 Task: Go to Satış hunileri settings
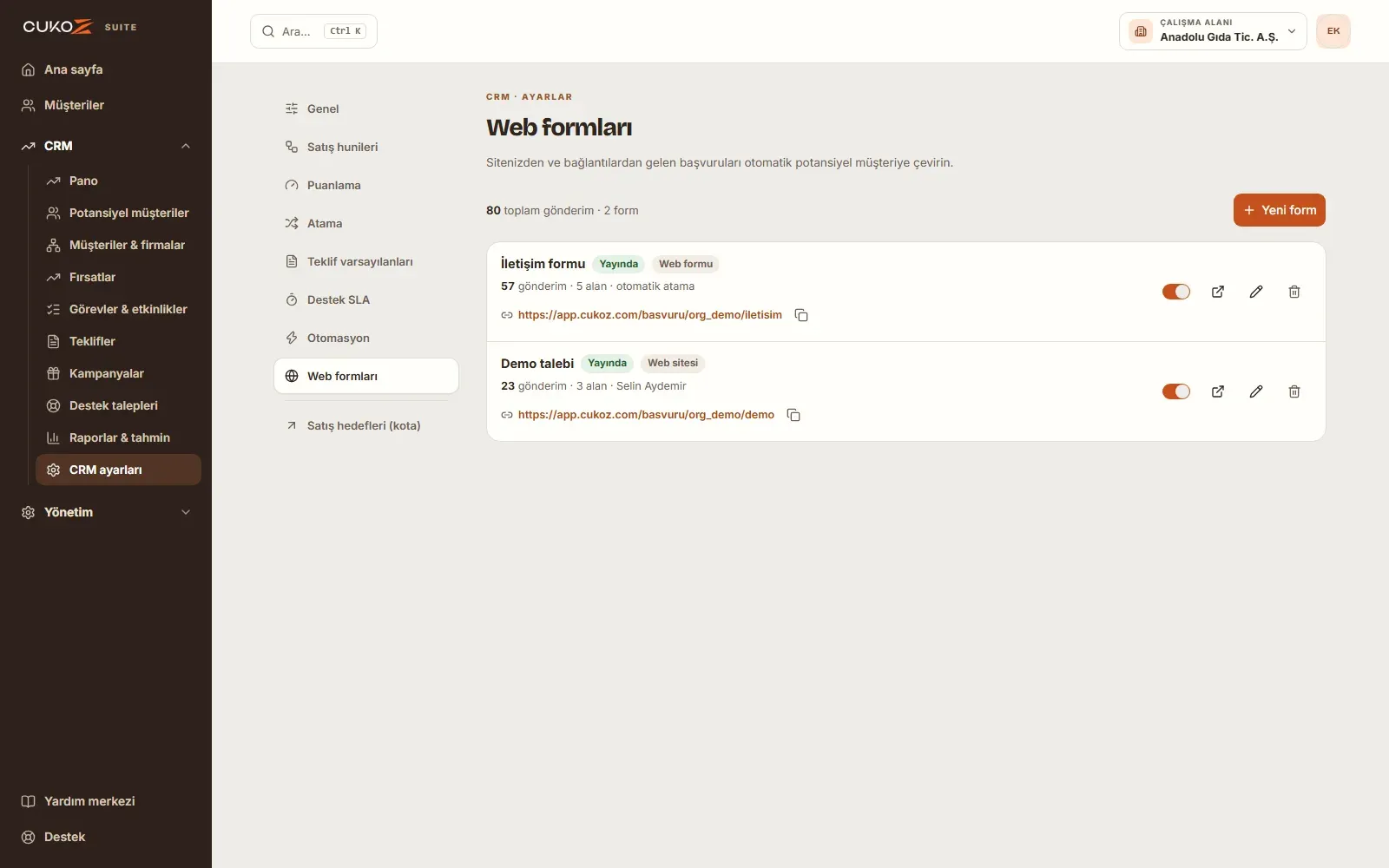pyautogui.click(x=366, y=147)
